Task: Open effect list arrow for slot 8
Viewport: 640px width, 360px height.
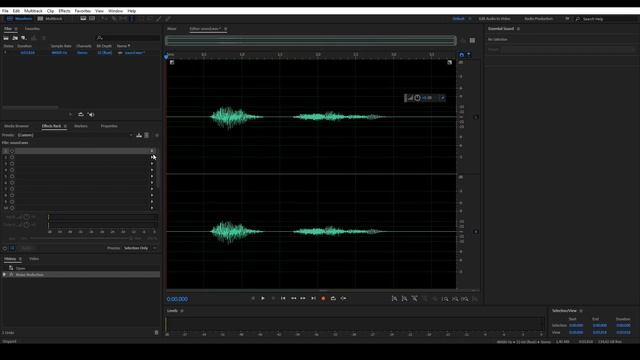Action: click(x=152, y=195)
